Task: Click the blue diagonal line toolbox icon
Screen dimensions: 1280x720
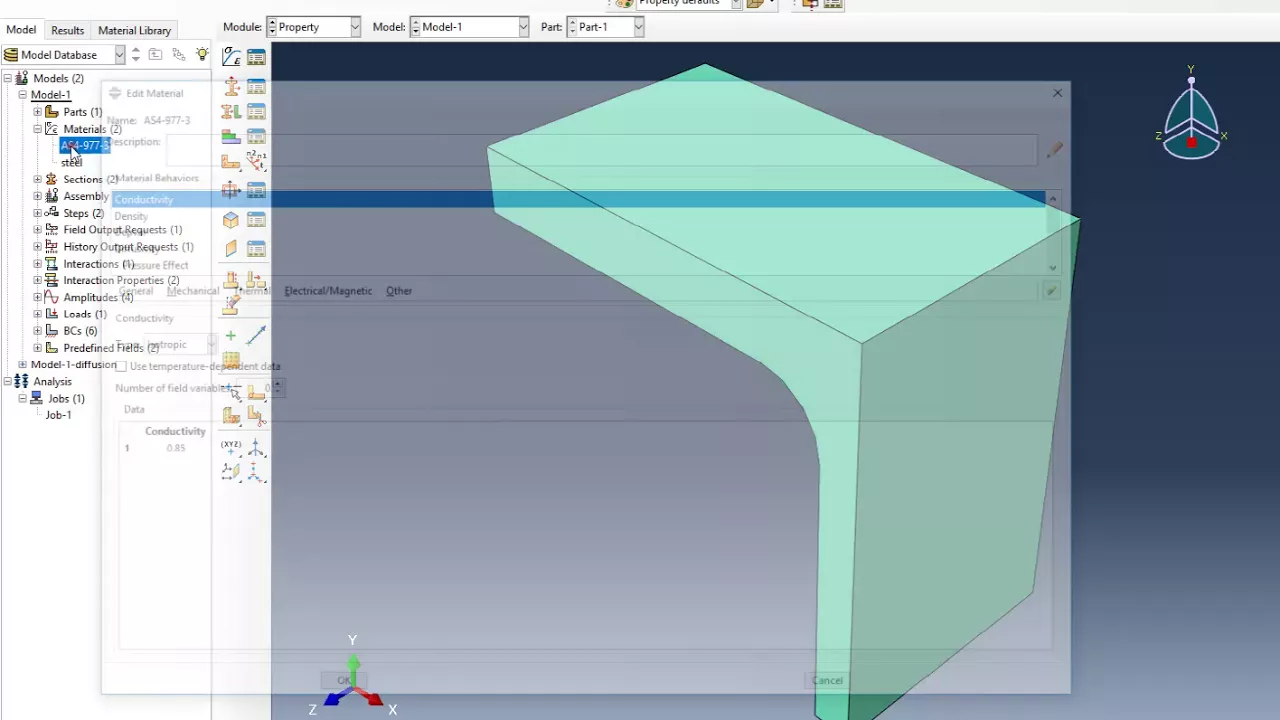Action: click(256, 336)
